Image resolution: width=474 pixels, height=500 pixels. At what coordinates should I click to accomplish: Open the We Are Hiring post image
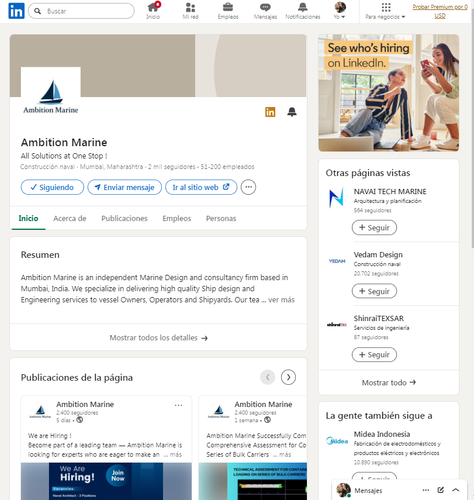coord(106,481)
